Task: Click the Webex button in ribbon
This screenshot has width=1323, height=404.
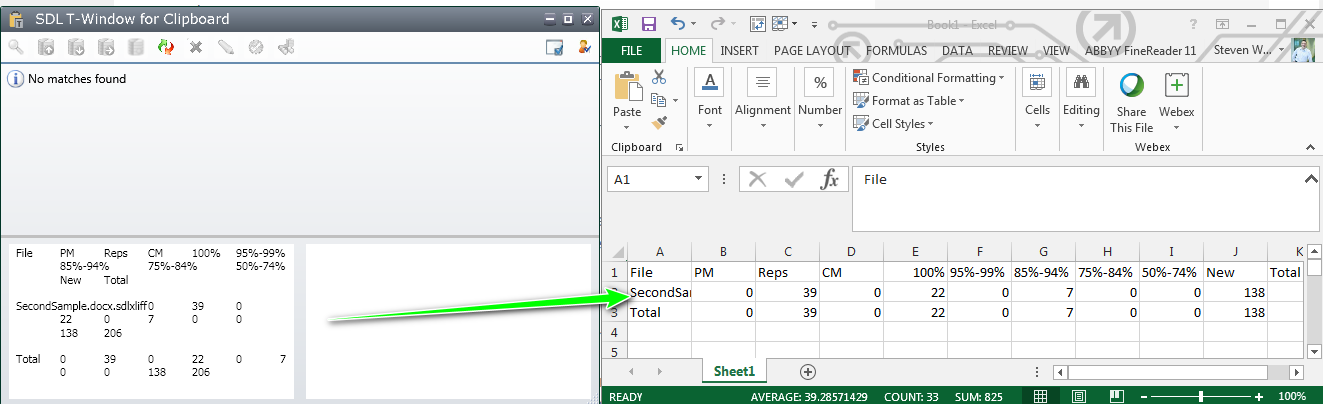Action: point(1176,101)
